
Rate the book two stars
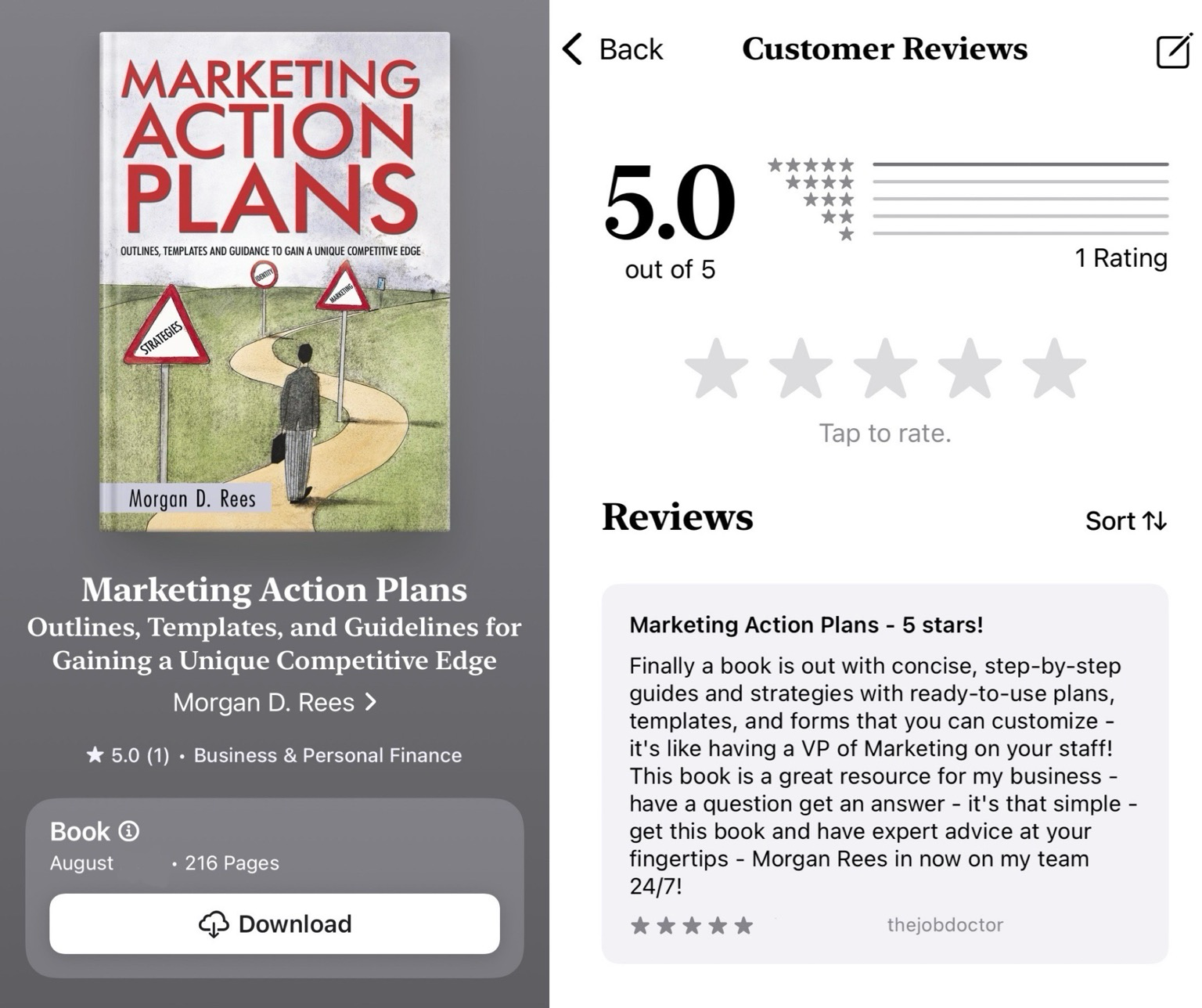801,368
